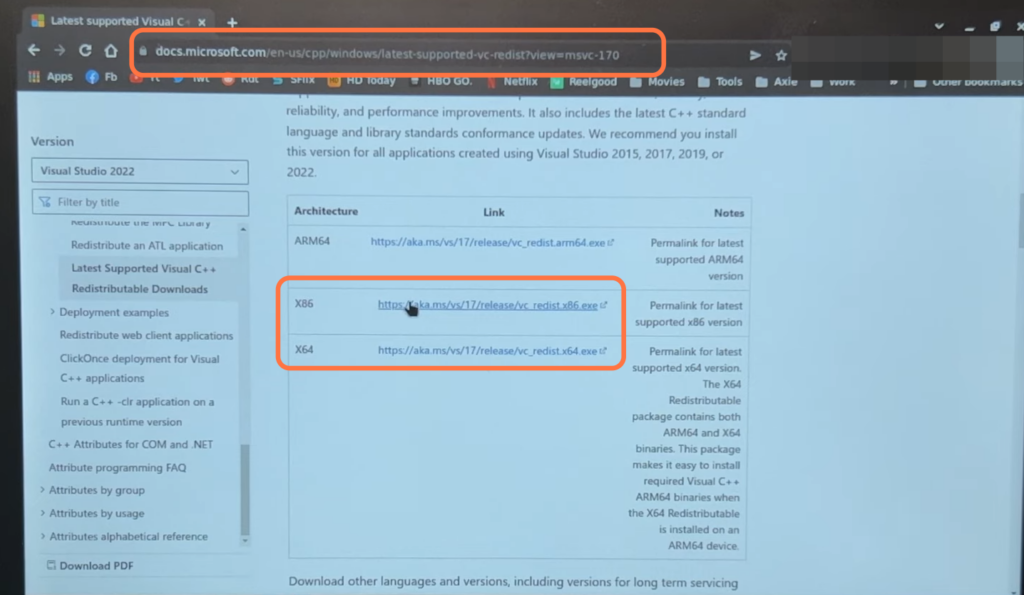Click the X86 architecture cell
The image size is (1024, 595).
(304, 304)
